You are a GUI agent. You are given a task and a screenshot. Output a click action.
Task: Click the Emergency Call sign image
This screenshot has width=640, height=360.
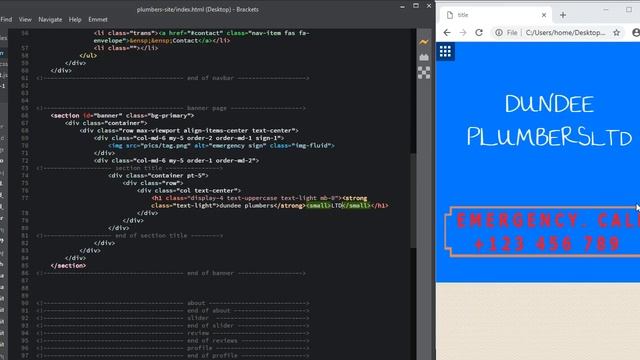click(543, 232)
